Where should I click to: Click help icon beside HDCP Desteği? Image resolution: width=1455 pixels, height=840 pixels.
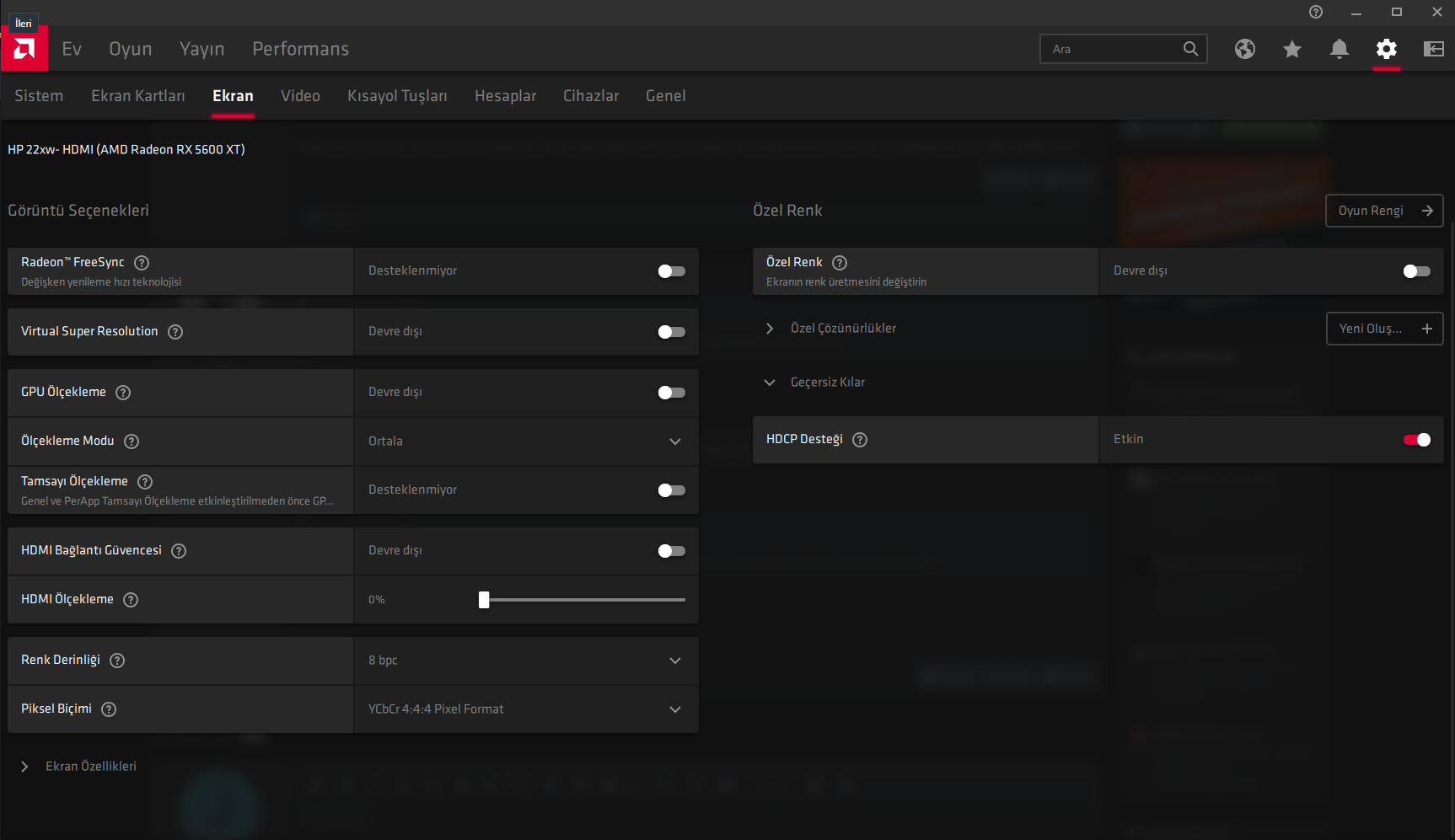click(860, 440)
